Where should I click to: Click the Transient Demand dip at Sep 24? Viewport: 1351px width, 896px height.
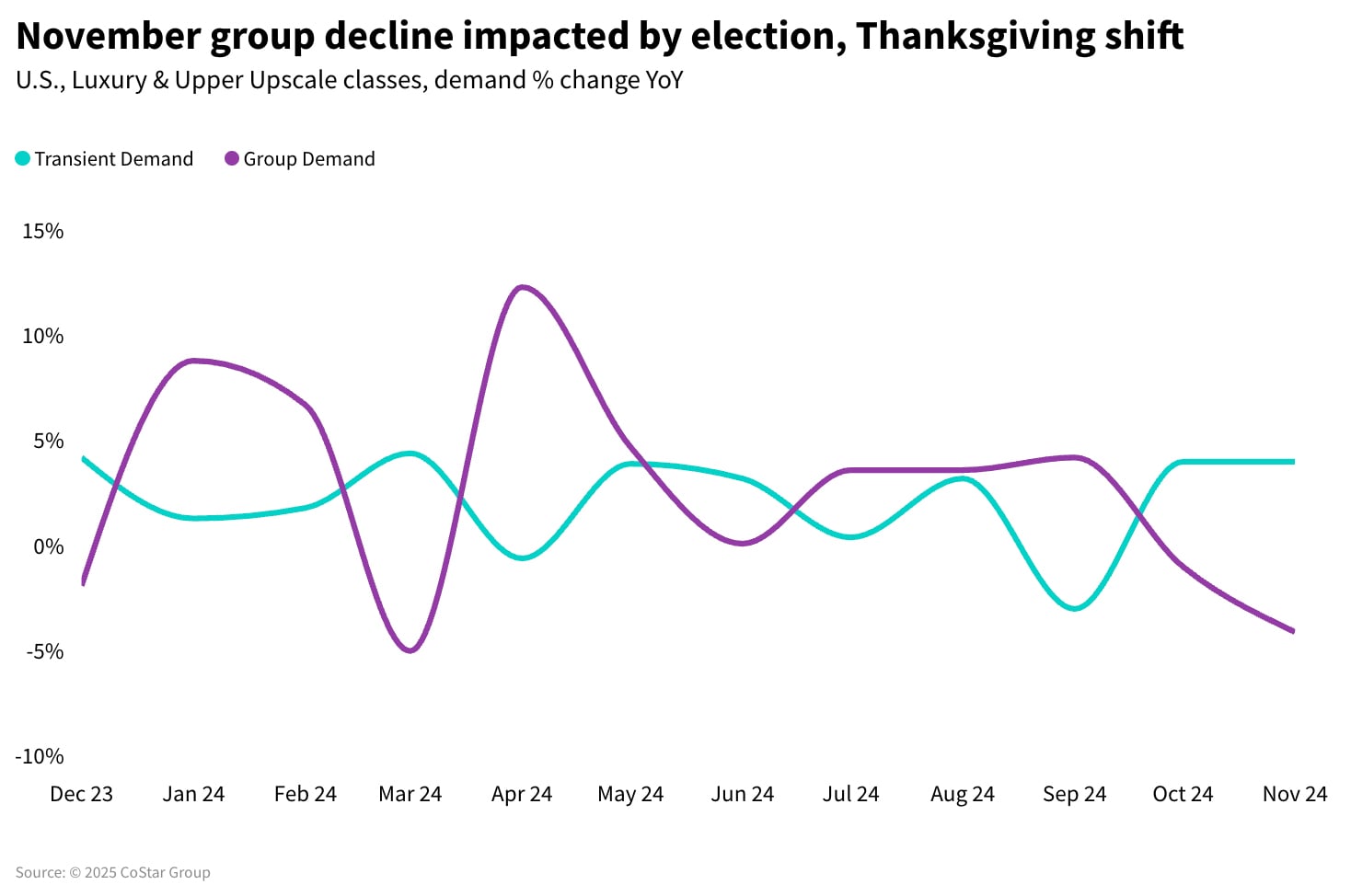click(1074, 608)
